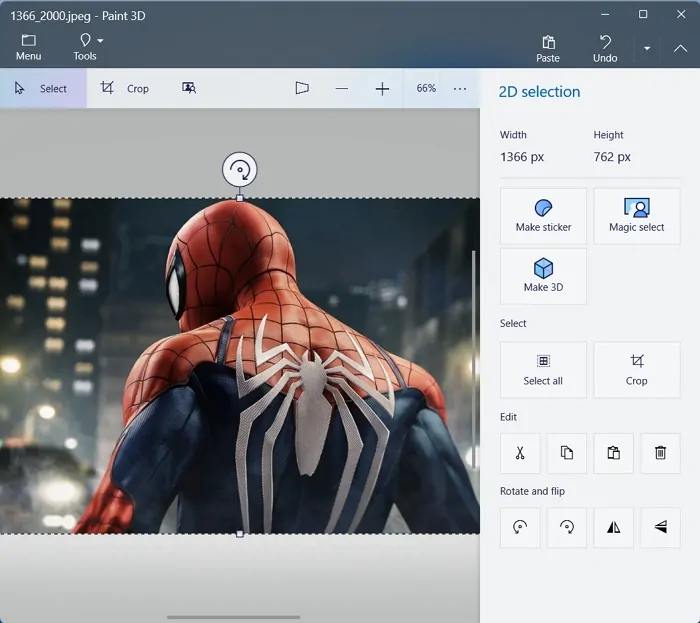700x623 pixels.
Task: Flip the selection vertically
Action: 660,527
